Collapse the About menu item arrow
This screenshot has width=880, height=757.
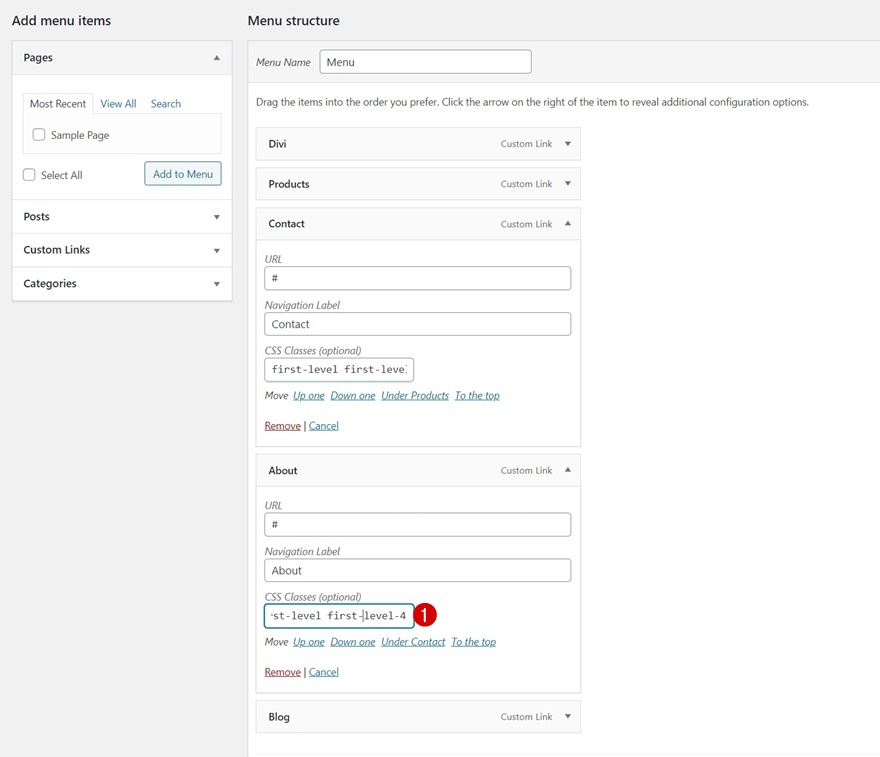point(567,470)
